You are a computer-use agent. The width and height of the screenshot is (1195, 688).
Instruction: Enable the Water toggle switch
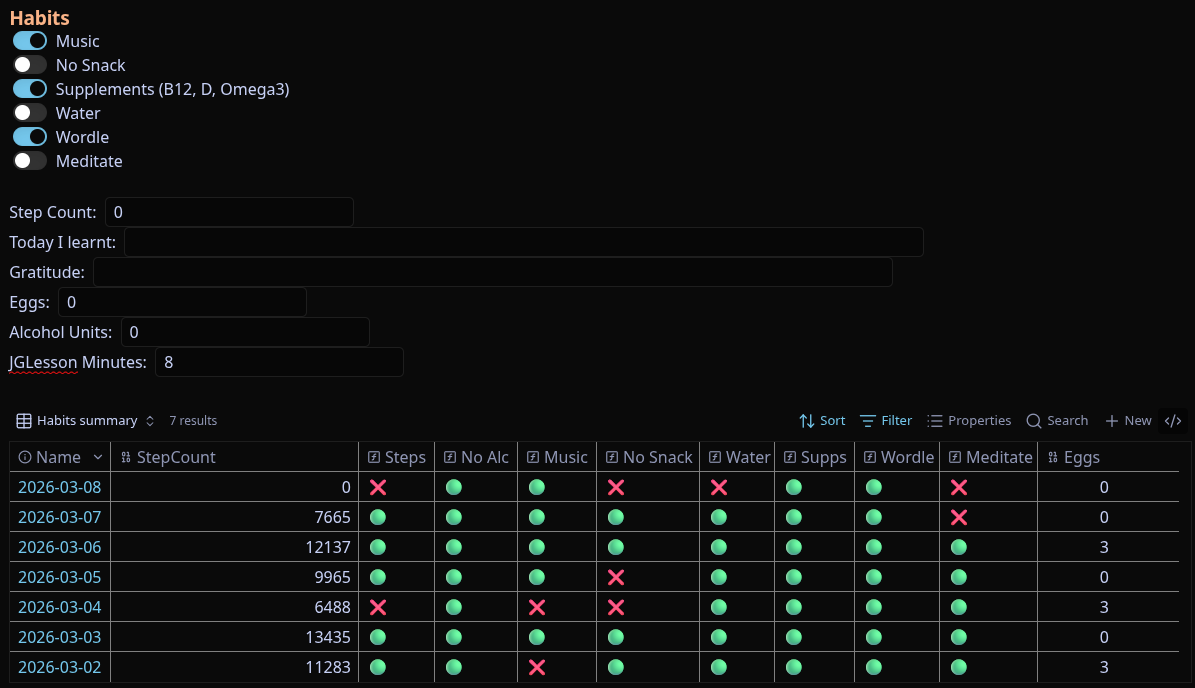30,113
